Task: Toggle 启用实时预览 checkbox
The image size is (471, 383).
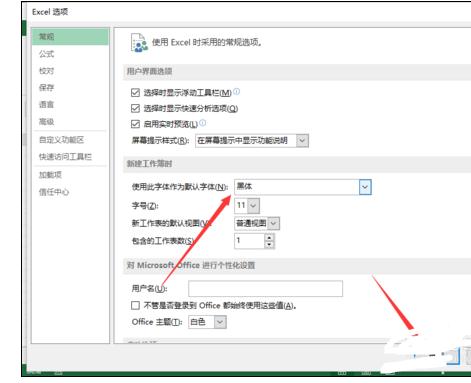Action: click(135, 124)
